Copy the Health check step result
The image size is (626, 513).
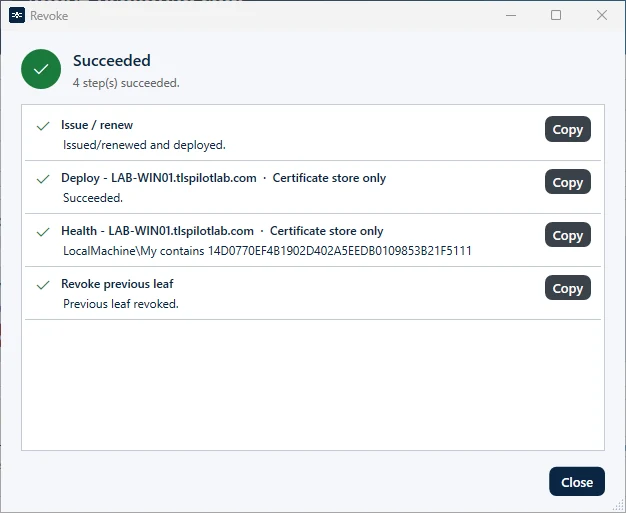568,235
